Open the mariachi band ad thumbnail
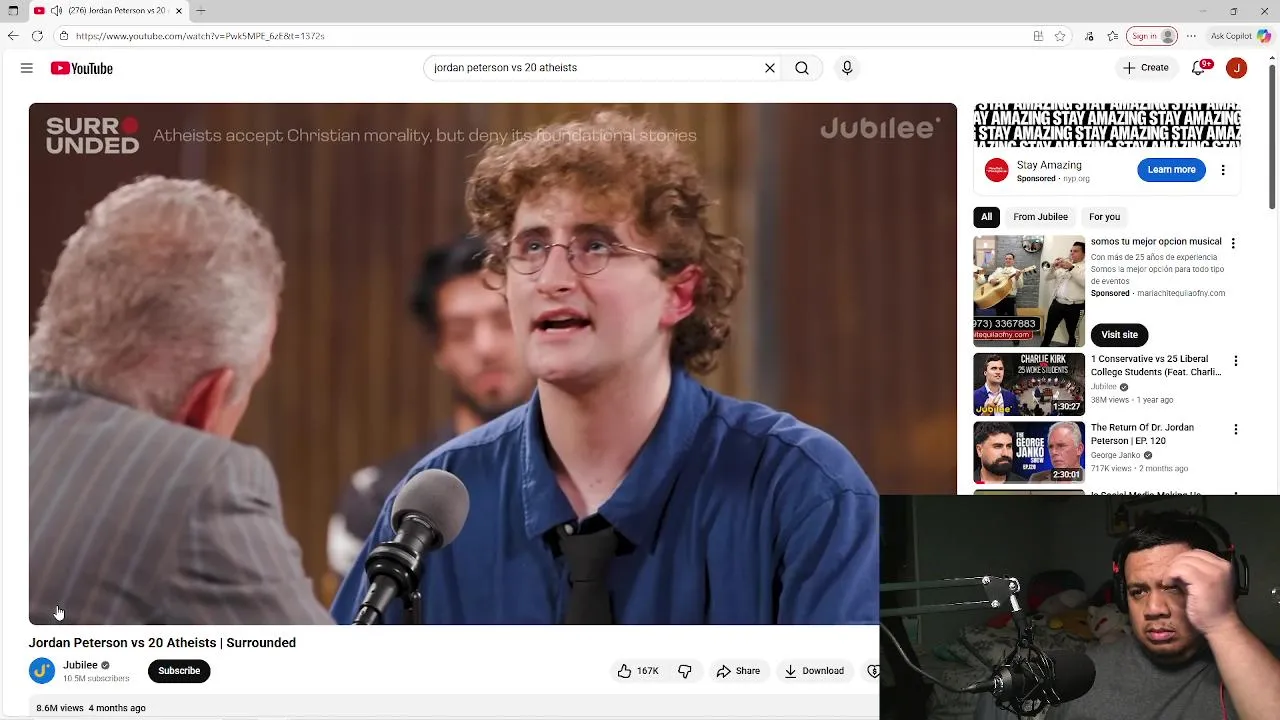Image resolution: width=1280 pixels, height=720 pixels. (1029, 291)
